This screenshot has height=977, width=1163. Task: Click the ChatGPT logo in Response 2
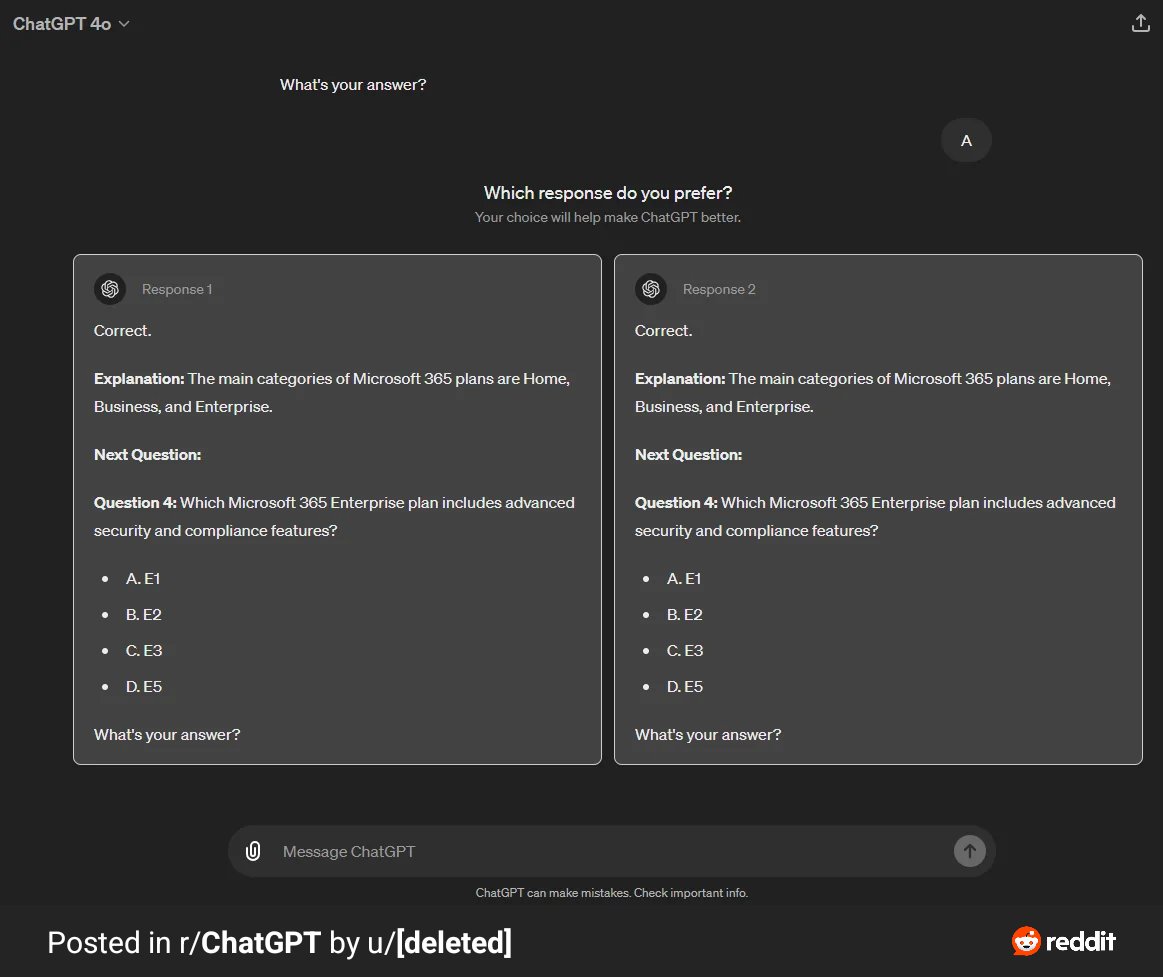click(650, 289)
